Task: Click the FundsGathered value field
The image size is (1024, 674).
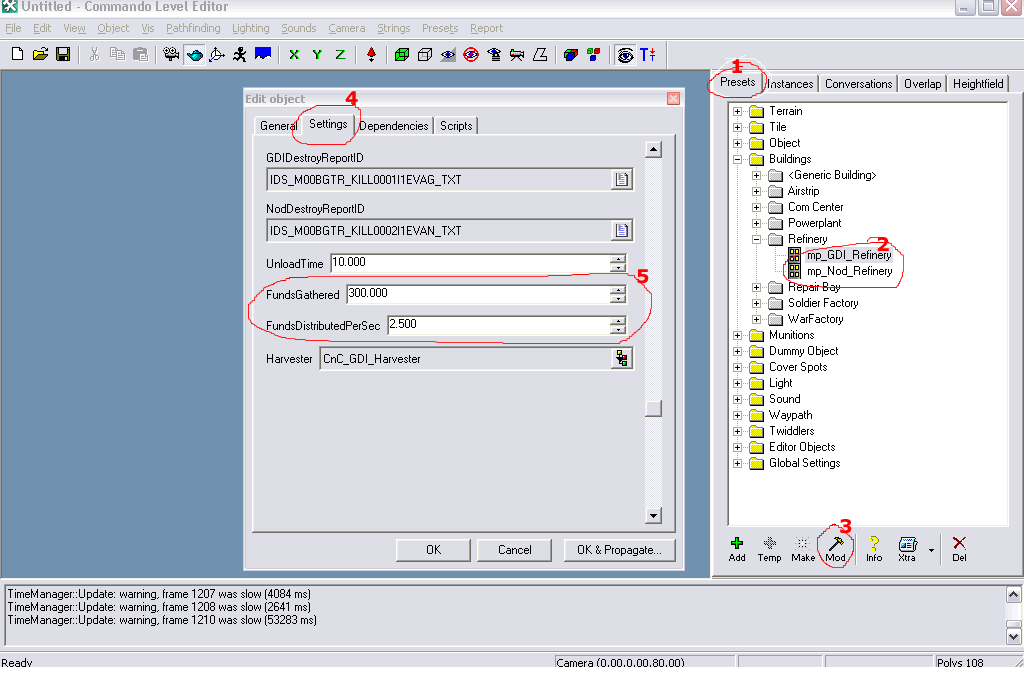Action: [x=476, y=294]
